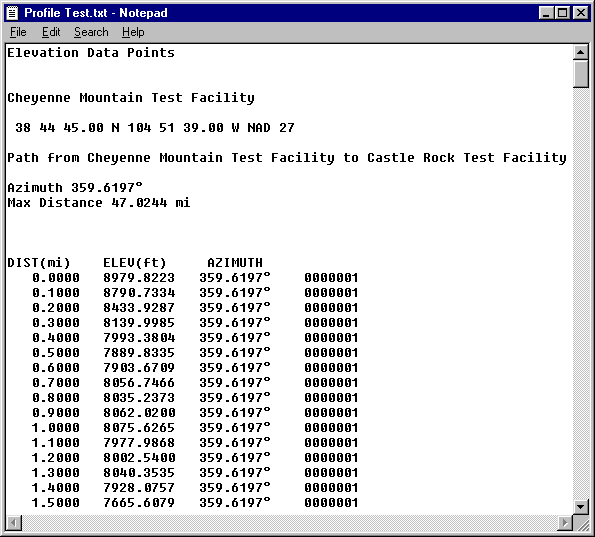Click the window resize grip corner
595x537 pixels.
(581, 523)
